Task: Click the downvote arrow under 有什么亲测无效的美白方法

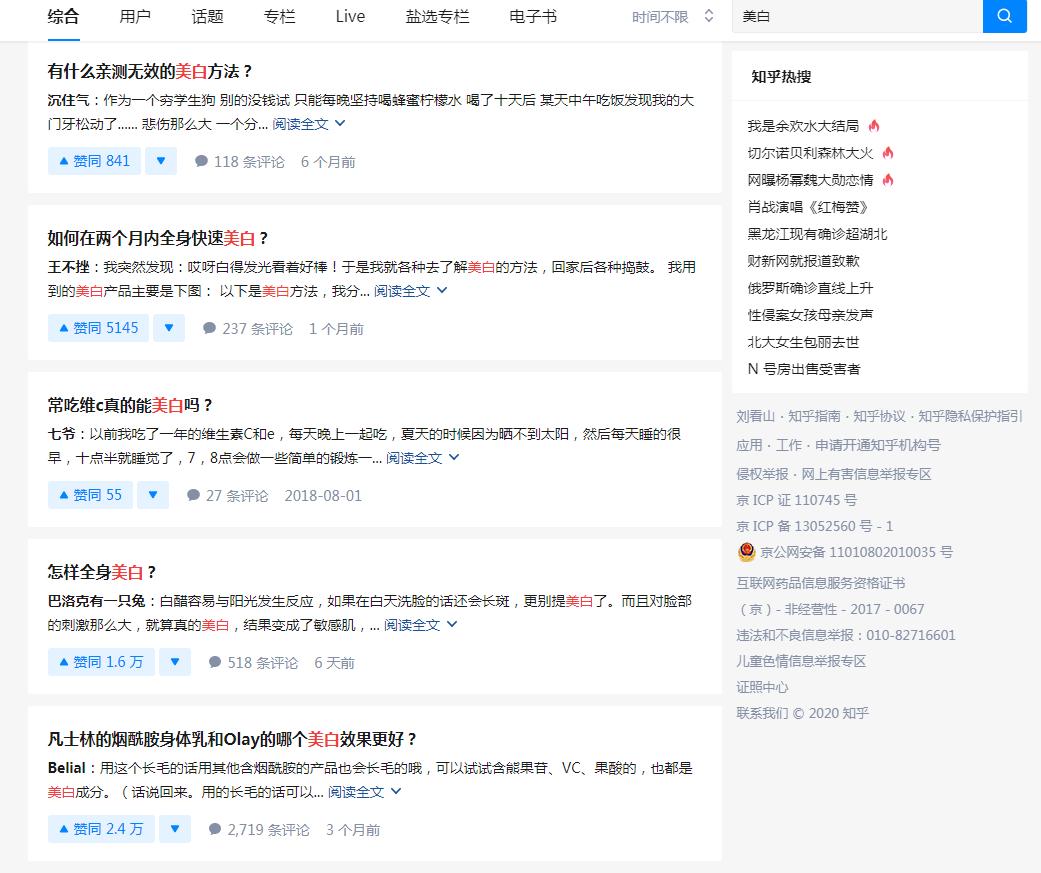Action: click(160, 160)
